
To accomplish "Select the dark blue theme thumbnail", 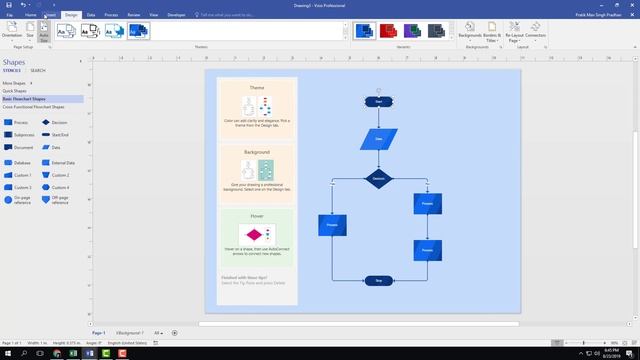I will click(x=138, y=31).
